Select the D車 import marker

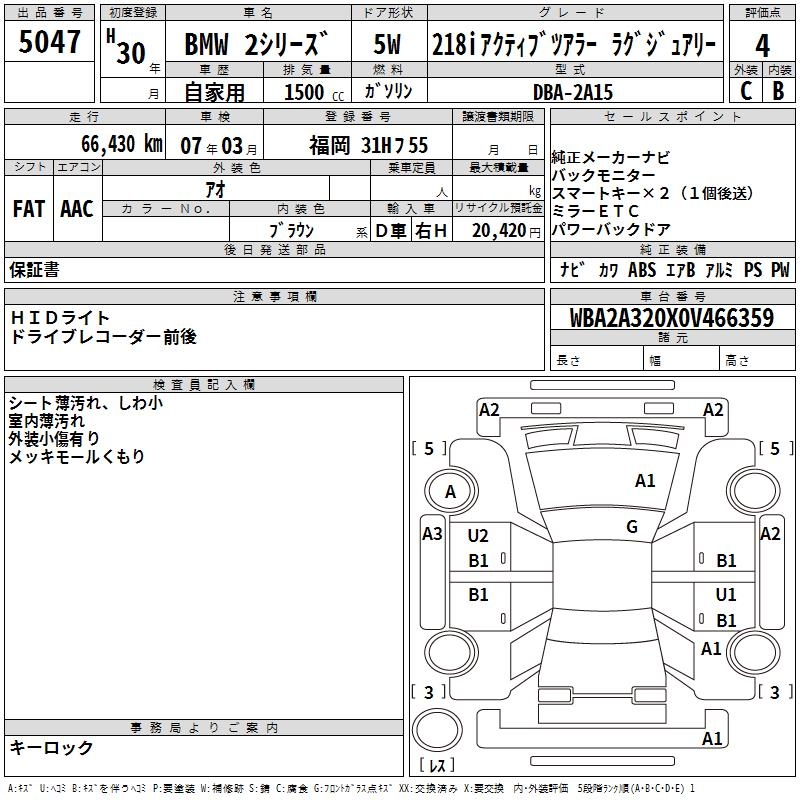click(x=391, y=231)
